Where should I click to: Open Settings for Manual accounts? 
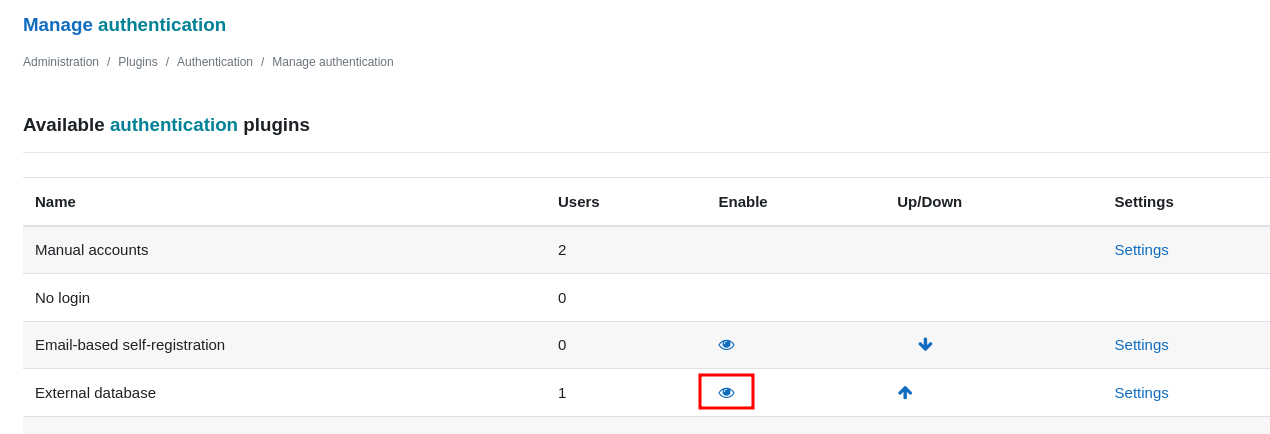[1141, 249]
